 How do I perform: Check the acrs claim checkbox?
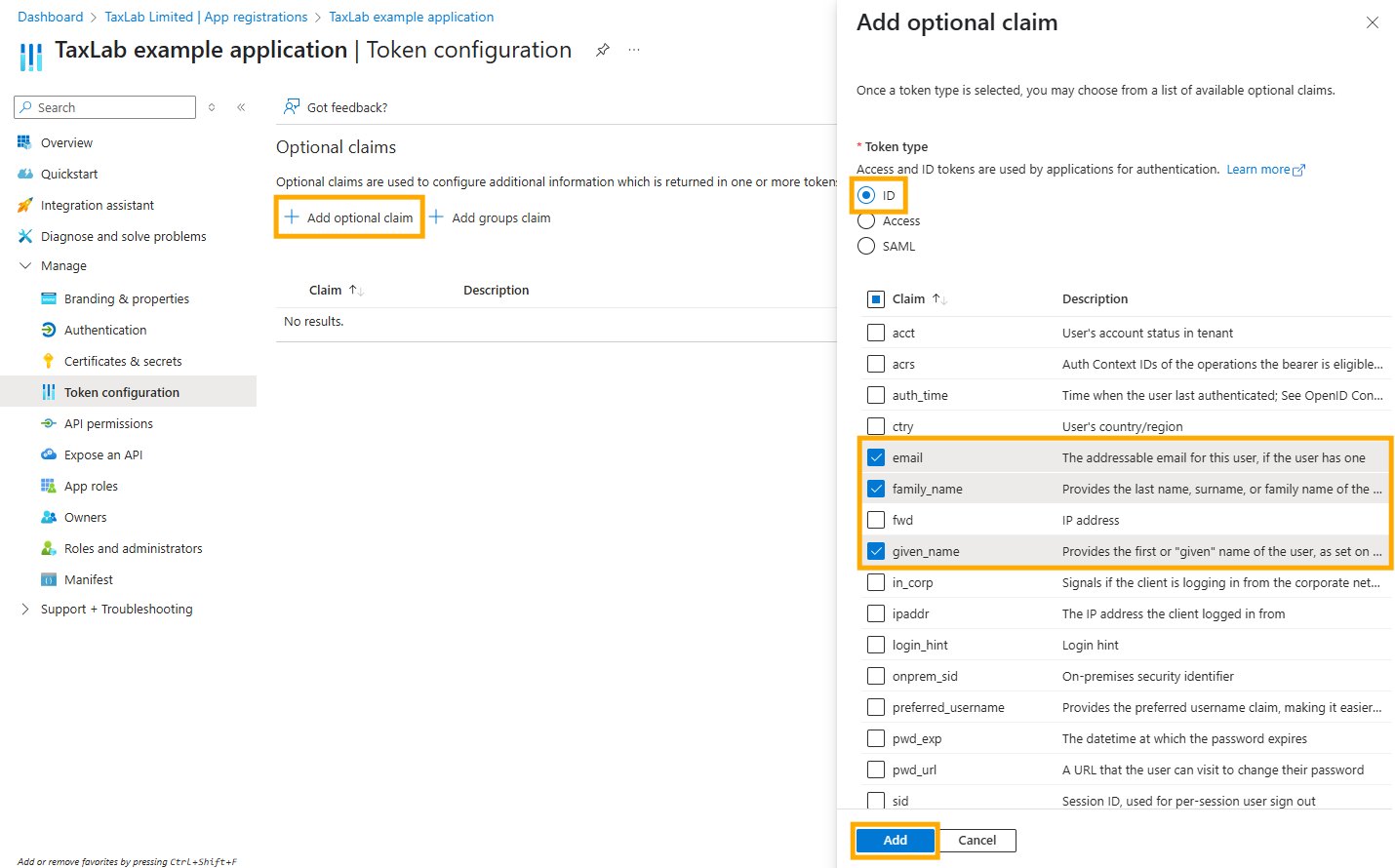coord(876,364)
